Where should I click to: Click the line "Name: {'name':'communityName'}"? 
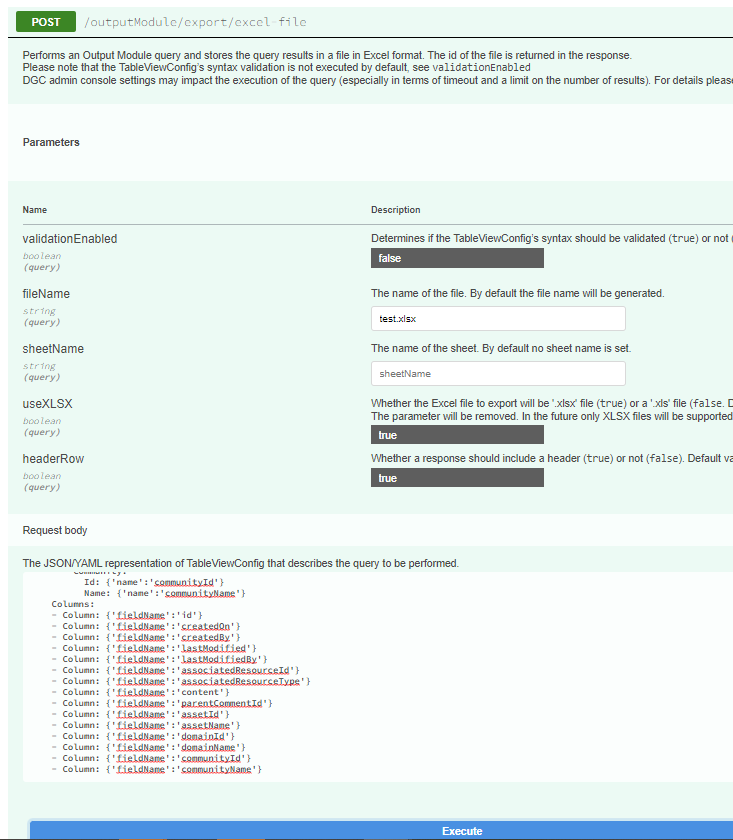pyautogui.click(x=164, y=593)
